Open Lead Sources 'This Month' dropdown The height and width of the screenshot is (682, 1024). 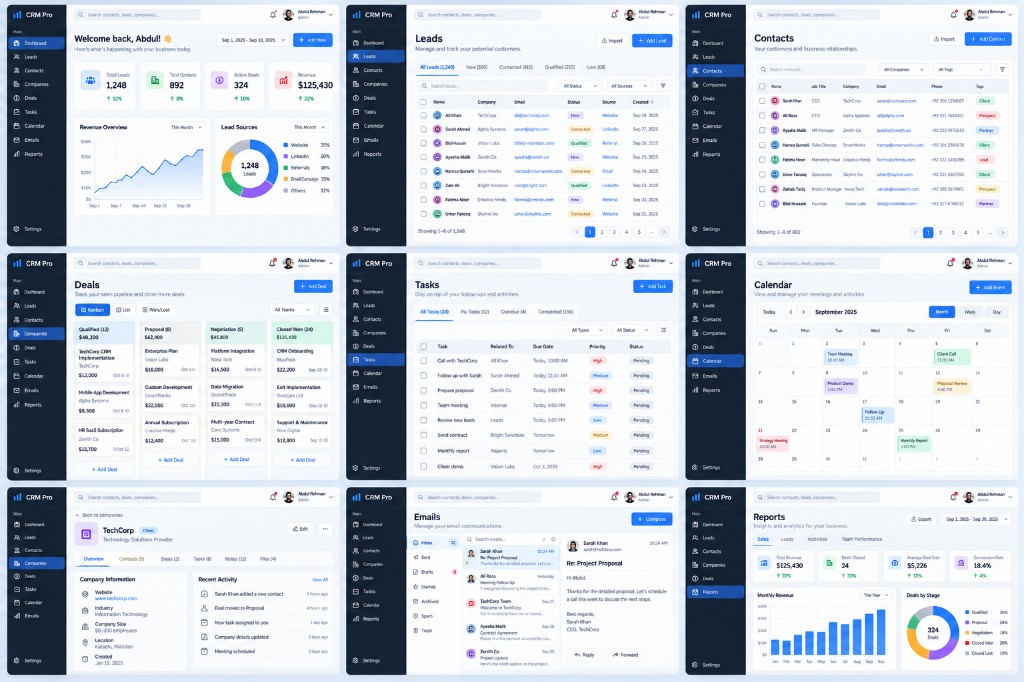(x=309, y=127)
